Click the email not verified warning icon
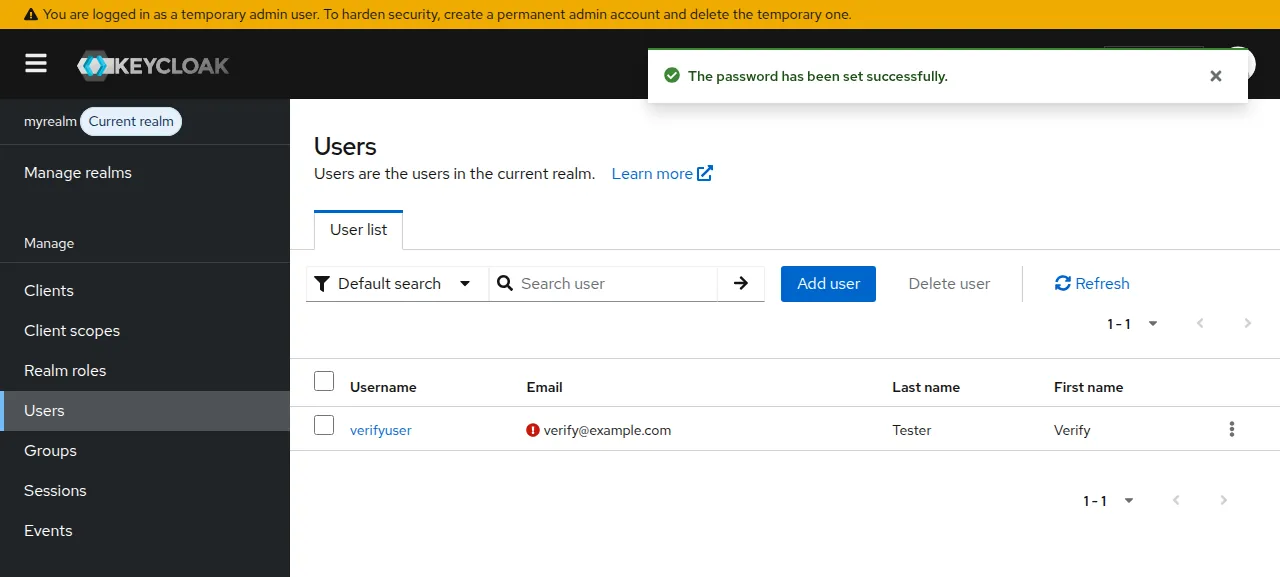This screenshot has height=577, width=1280. coord(533,430)
